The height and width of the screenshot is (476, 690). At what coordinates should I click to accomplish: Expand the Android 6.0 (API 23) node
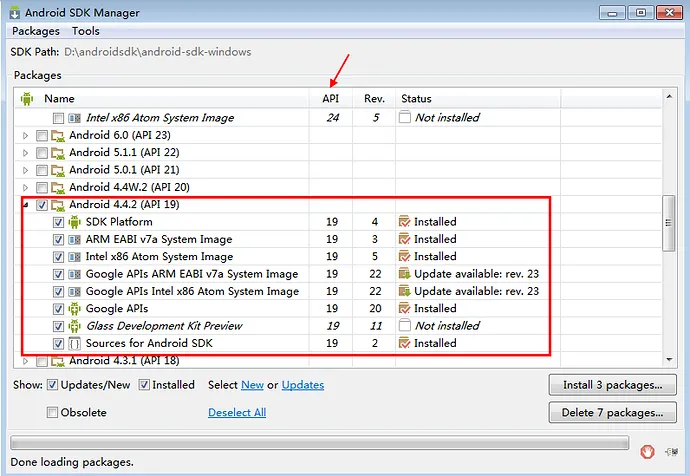pos(26,135)
